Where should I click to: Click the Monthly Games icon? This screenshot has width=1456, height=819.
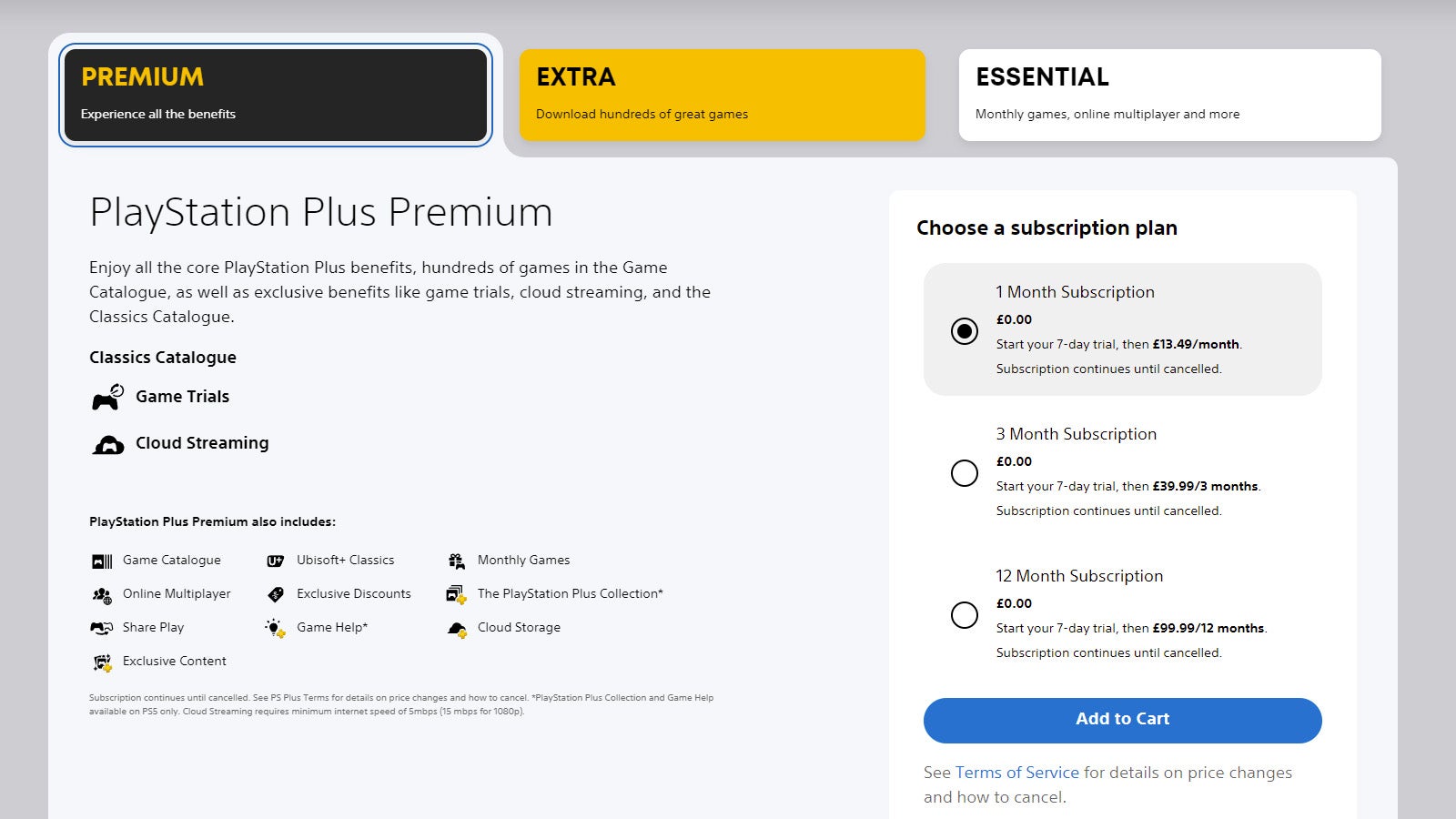click(x=456, y=561)
